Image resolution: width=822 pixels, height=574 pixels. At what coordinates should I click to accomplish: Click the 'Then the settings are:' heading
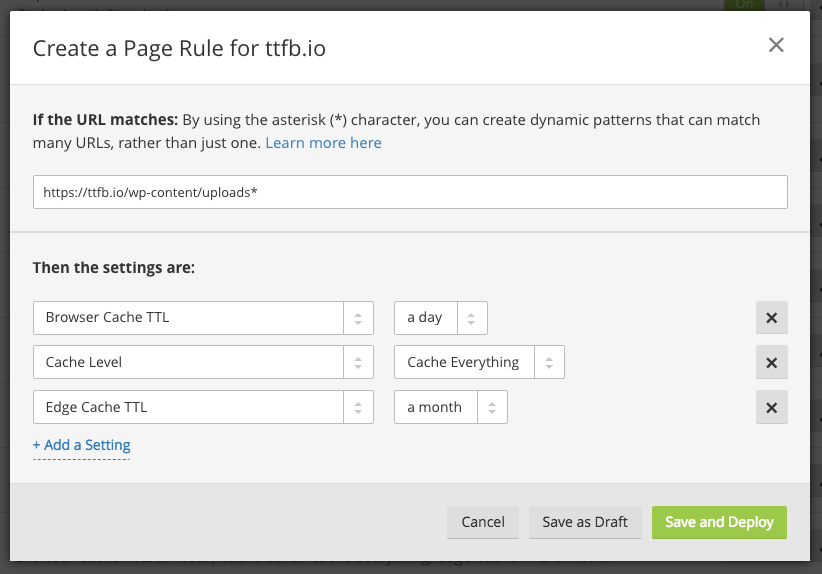point(114,268)
